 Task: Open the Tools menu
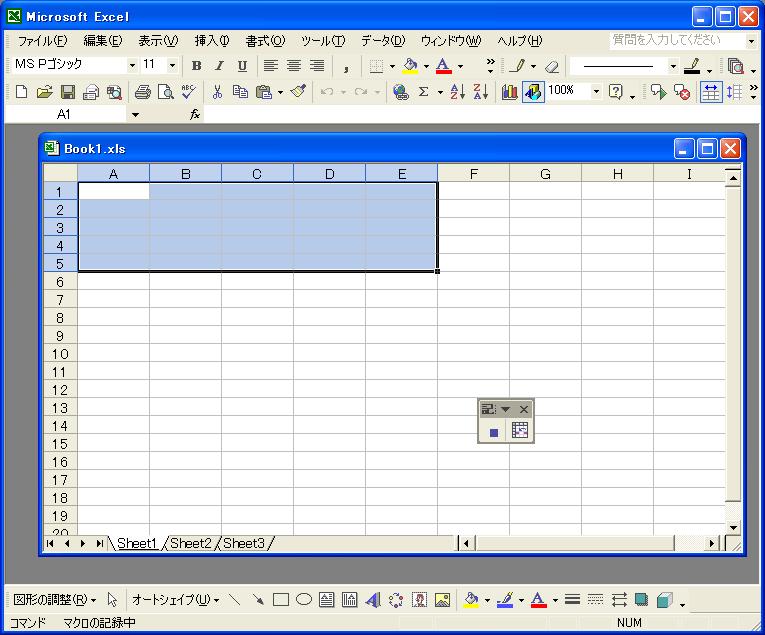pos(323,41)
